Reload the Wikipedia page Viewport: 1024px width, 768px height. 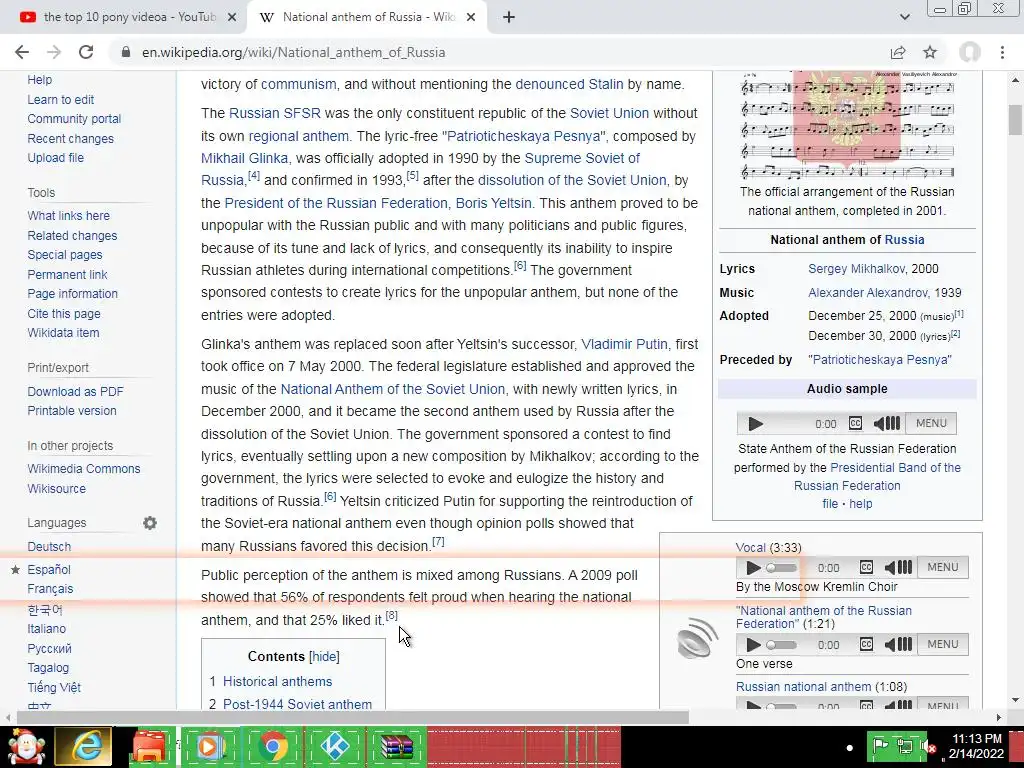click(86, 52)
